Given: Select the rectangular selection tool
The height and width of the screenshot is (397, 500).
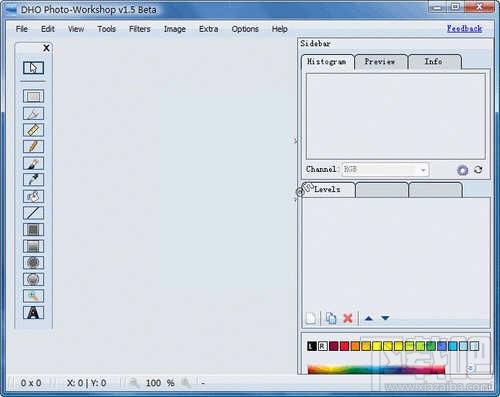Looking at the screenshot, I should [x=33, y=96].
